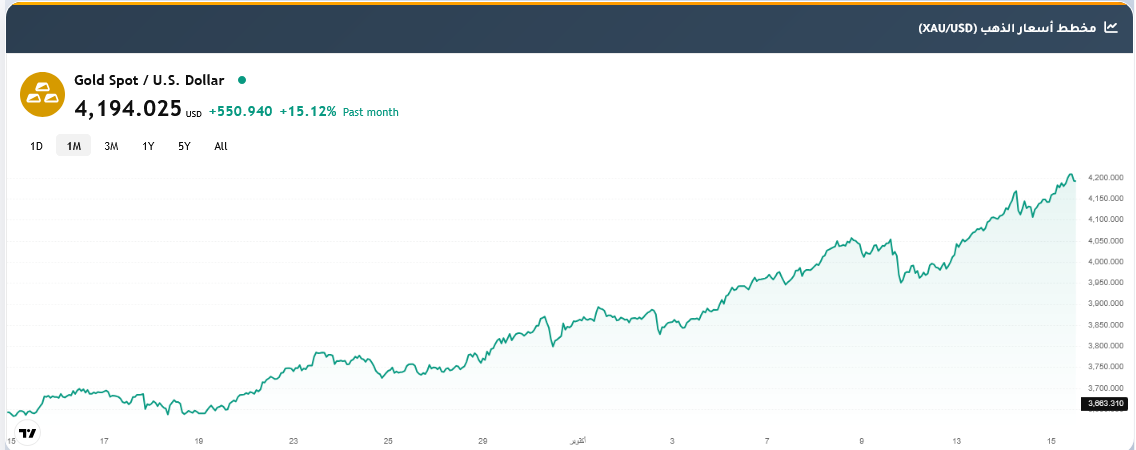Open the Gold Spot / U.S. Dollar title link
Viewport: 1136px width, 450px height.
(149, 80)
